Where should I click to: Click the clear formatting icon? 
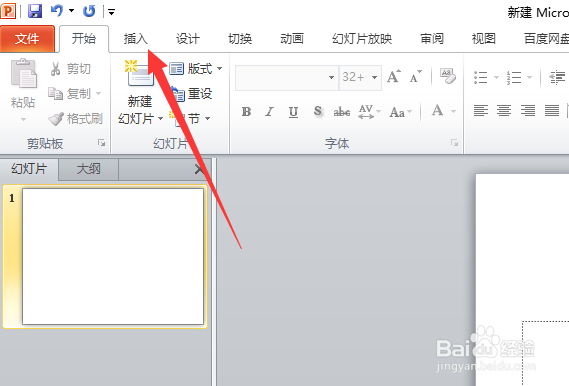point(447,76)
